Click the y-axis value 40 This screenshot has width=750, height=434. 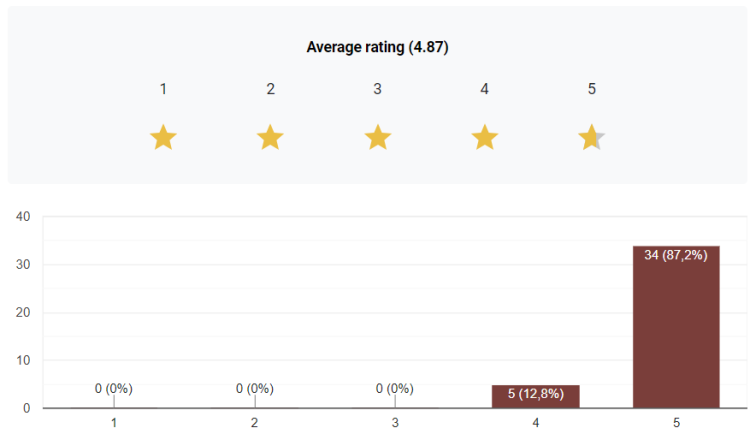(x=23, y=217)
